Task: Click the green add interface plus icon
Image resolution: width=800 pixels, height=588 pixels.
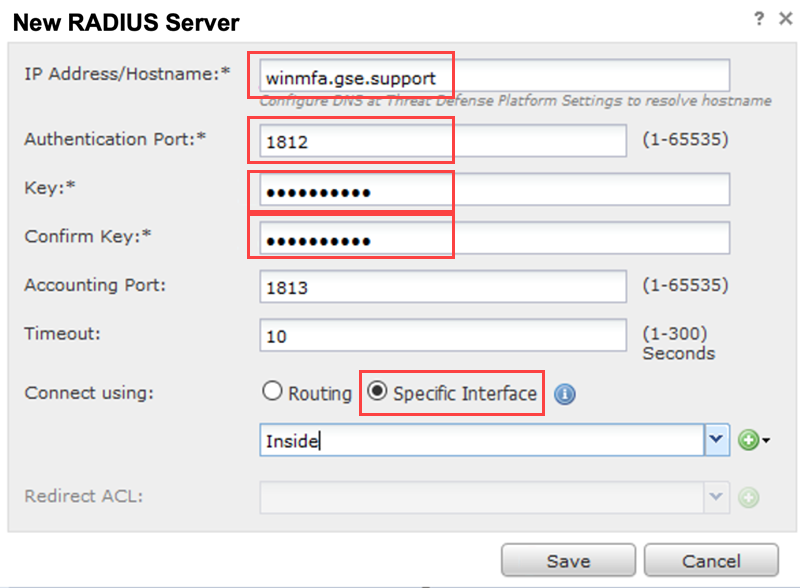Action: (x=749, y=440)
